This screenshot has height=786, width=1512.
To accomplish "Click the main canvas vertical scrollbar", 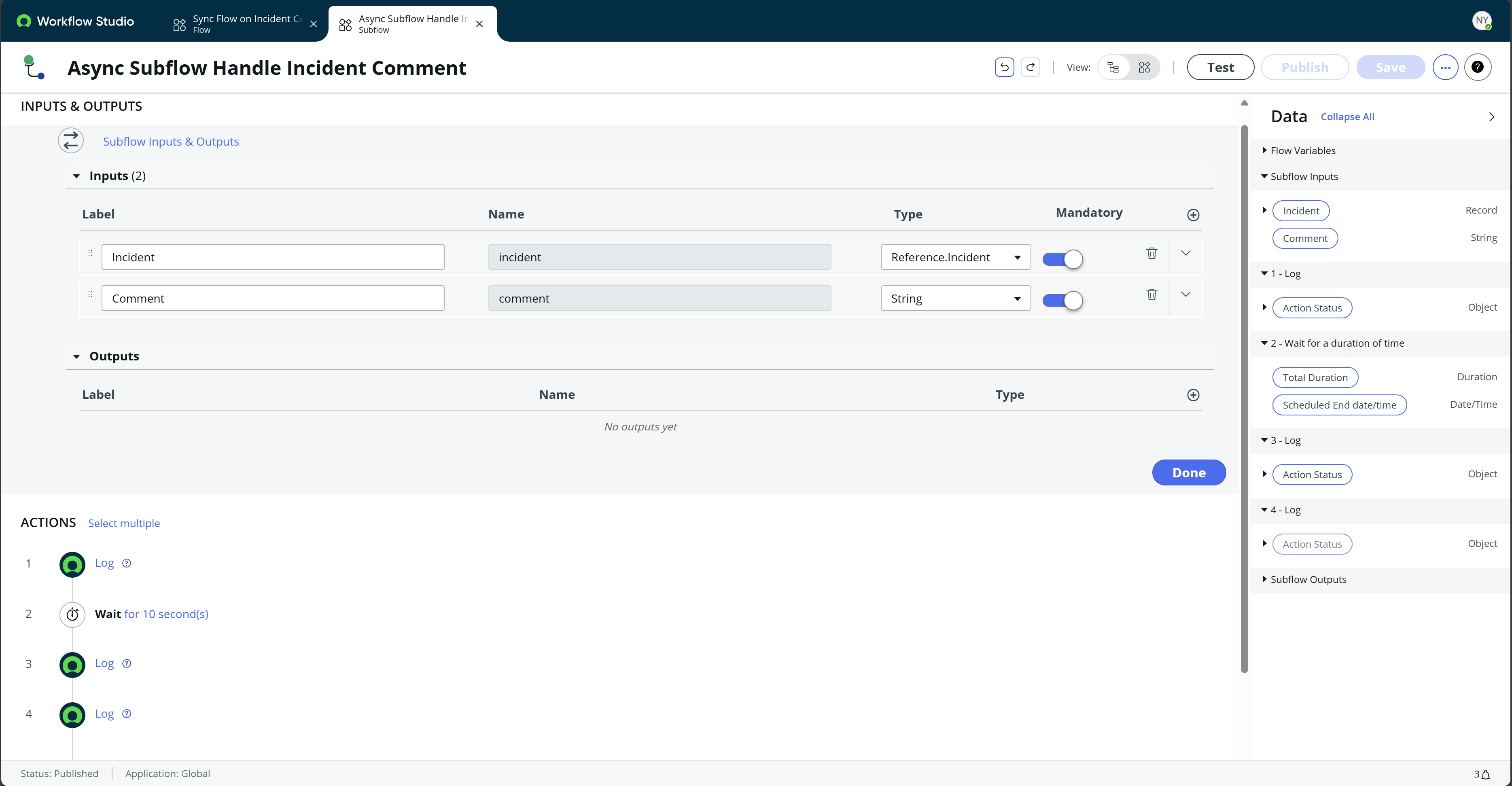I will (x=1244, y=399).
